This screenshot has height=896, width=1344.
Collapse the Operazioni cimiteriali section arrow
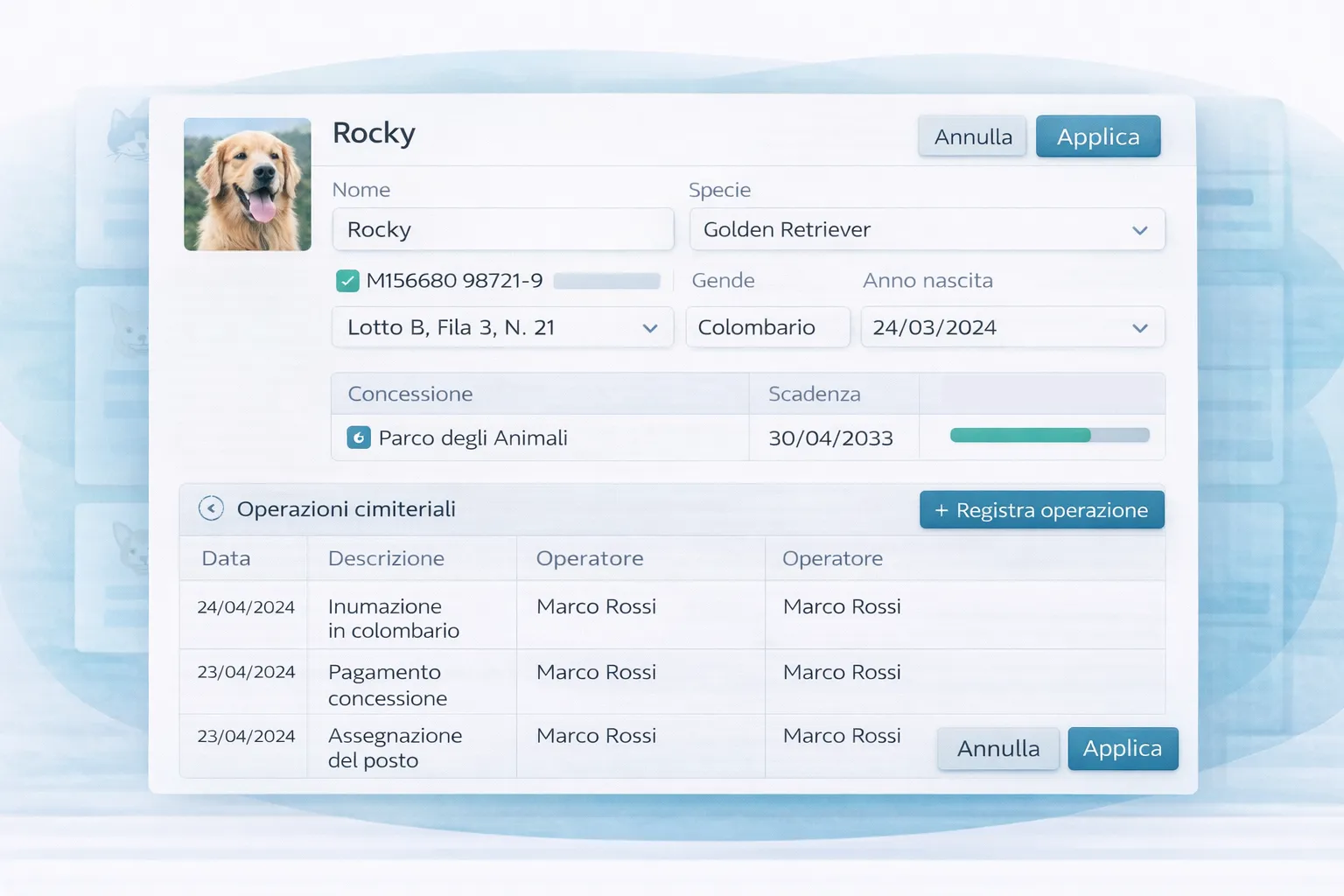pyautogui.click(x=211, y=508)
